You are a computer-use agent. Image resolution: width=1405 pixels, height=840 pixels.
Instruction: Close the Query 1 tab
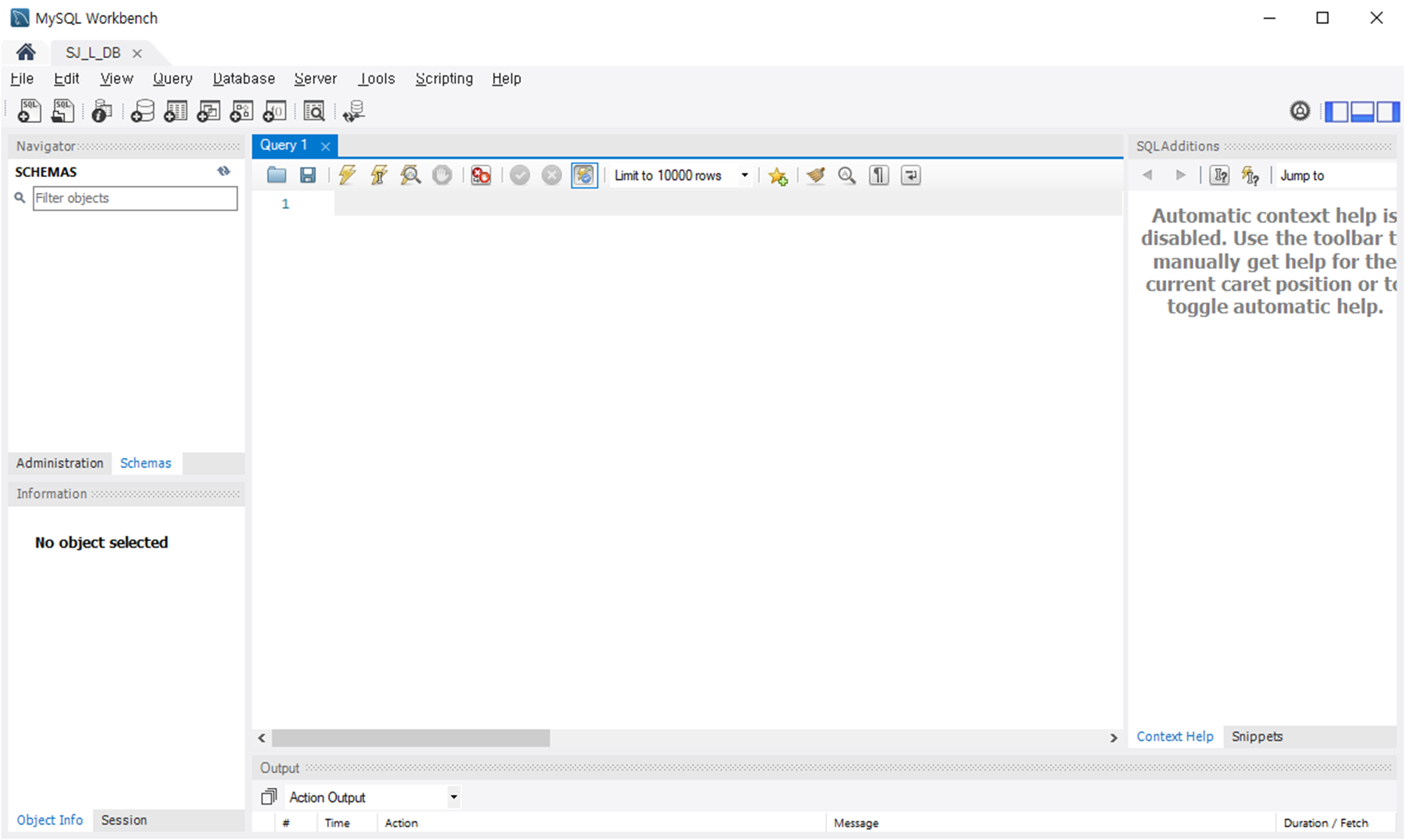point(326,146)
